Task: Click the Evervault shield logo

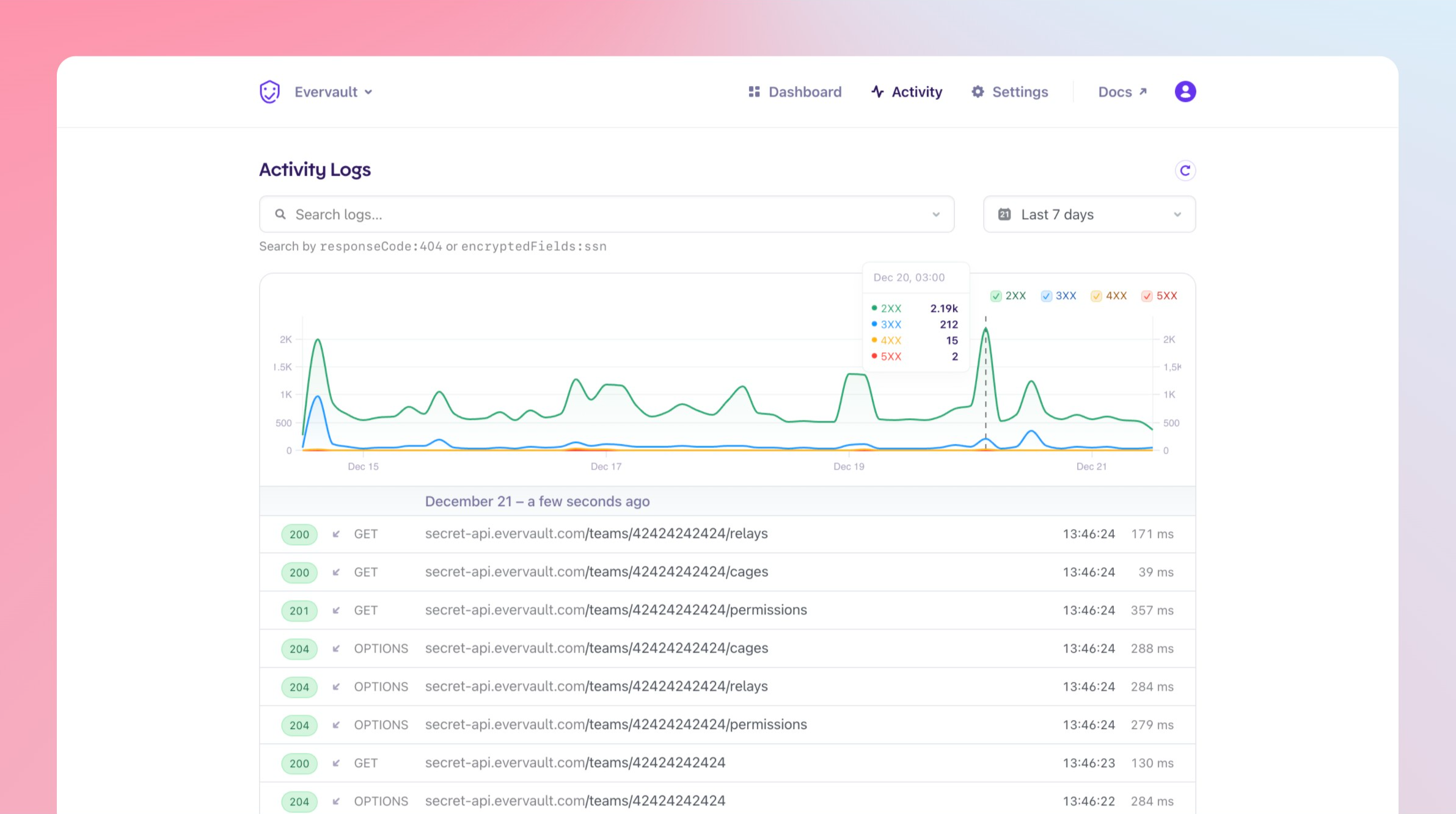Action: (x=269, y=92)
